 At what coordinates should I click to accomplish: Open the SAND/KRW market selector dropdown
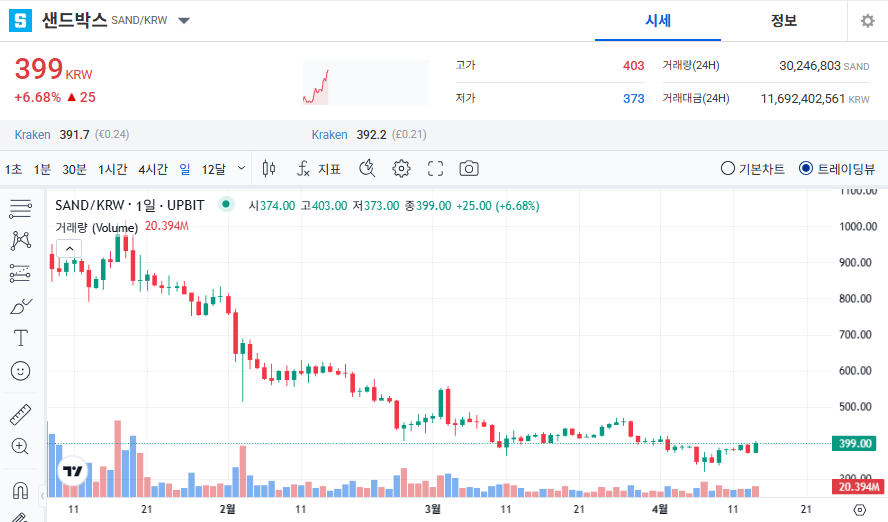coord(183,21)
